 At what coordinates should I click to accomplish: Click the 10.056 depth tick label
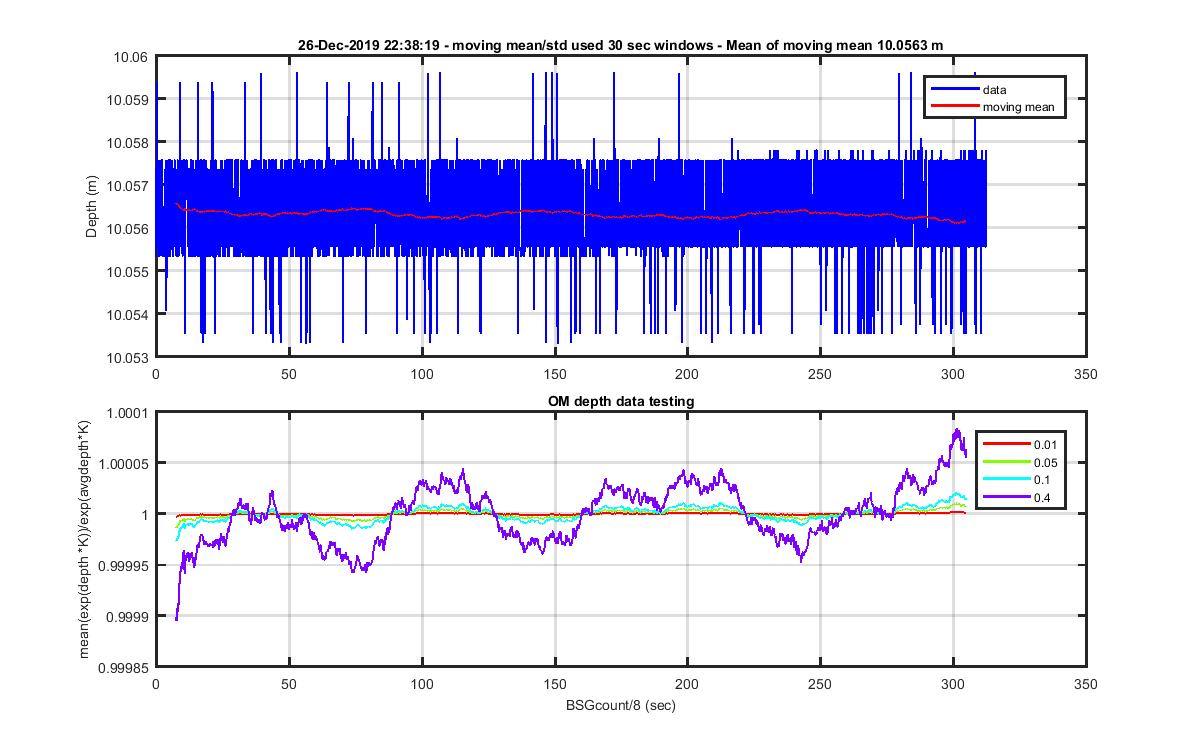tap(126, 229)
